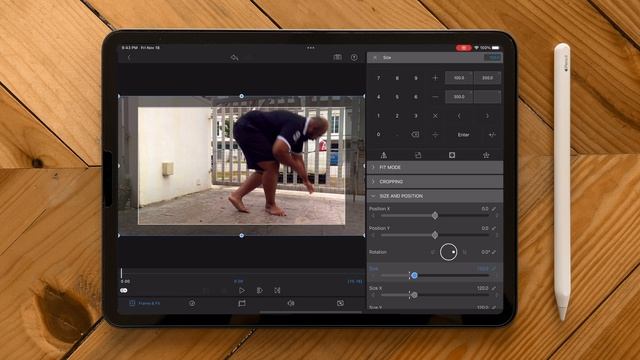Open the three-dot multitasking menu
Image resolution: width=640 pixels, height=360 pixels.
(311, 48)
